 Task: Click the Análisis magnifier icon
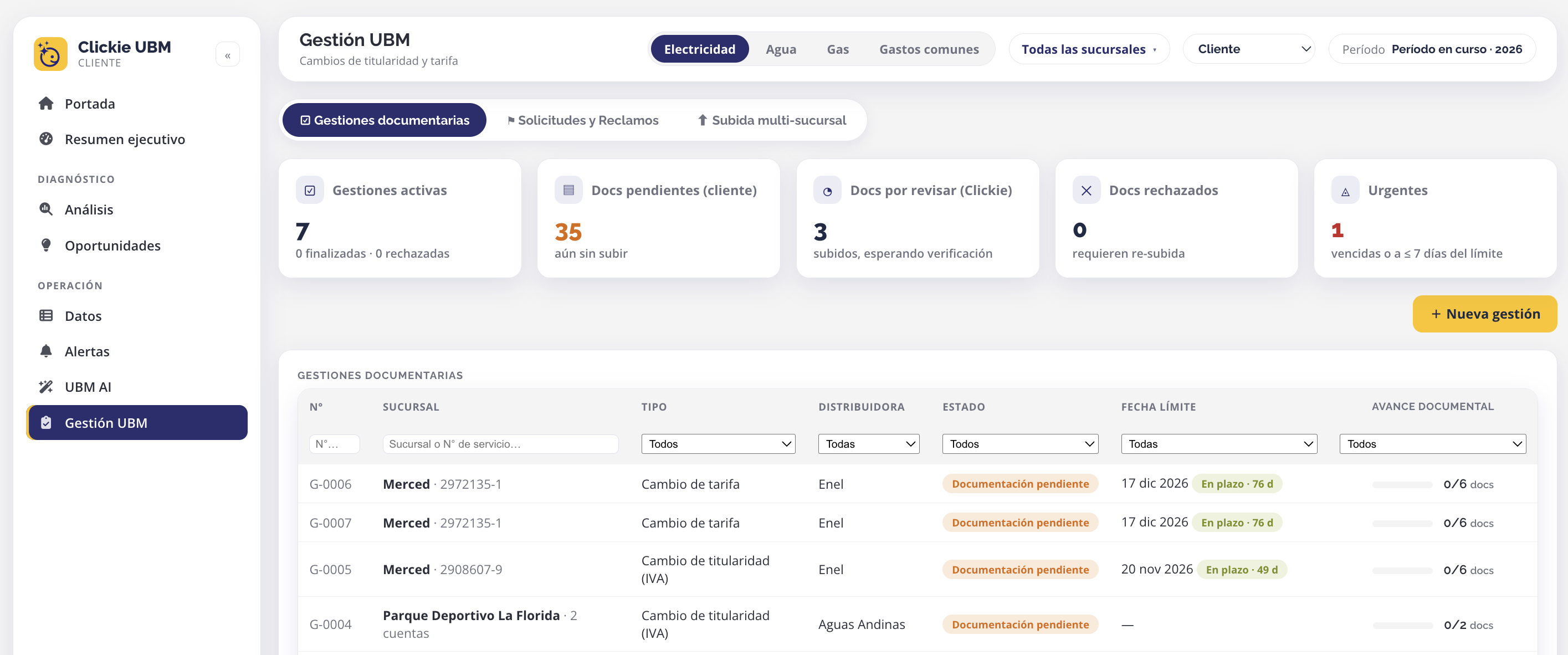click(x=46, y=209)
